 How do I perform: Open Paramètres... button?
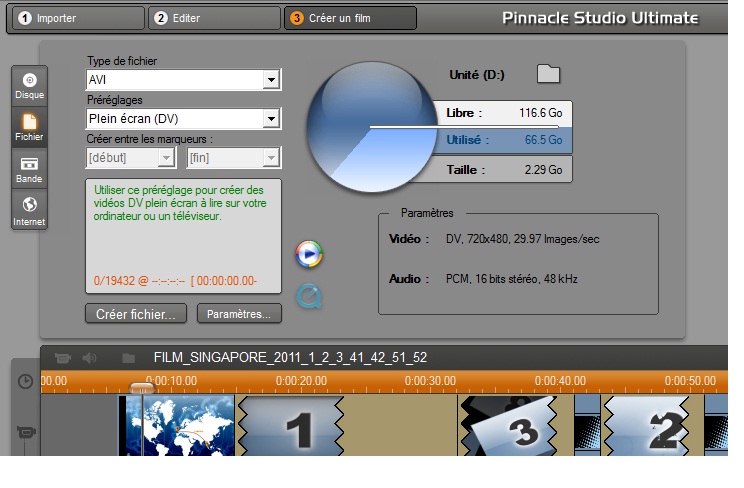(239, 314)
